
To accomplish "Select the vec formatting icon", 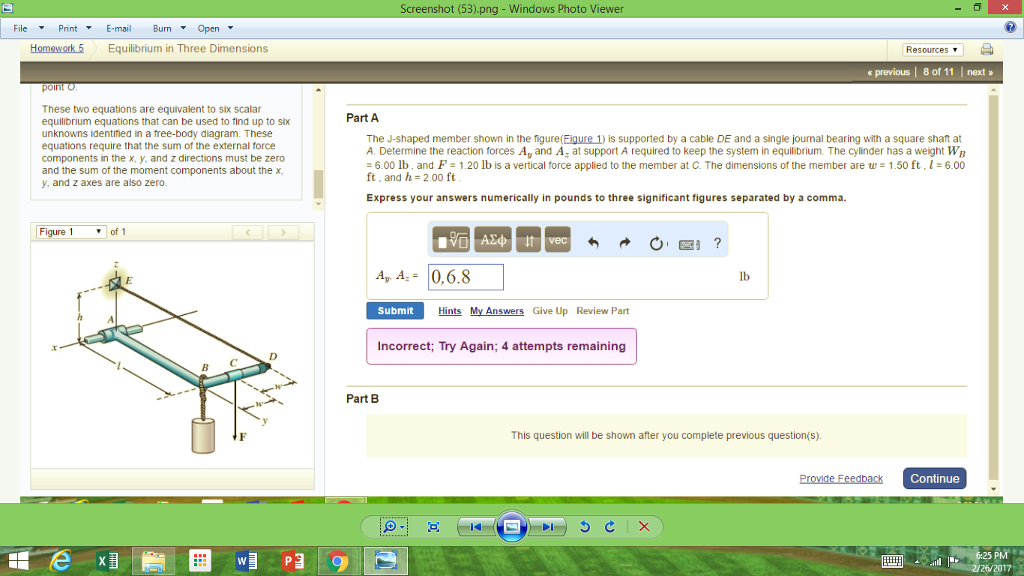I will click(558, 239).
